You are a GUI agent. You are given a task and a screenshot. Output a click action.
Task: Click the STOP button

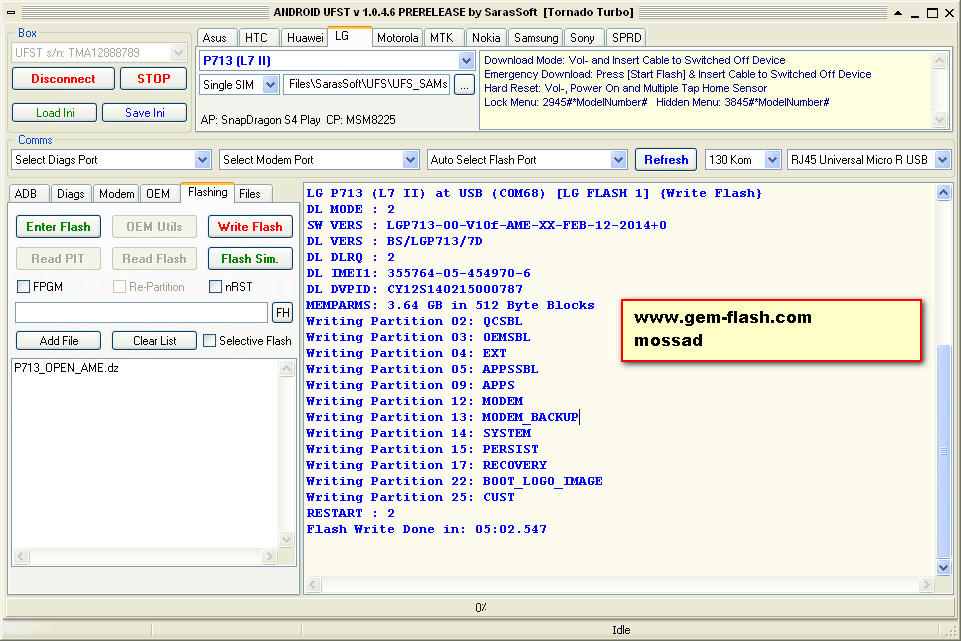click(x=153, y=78)
